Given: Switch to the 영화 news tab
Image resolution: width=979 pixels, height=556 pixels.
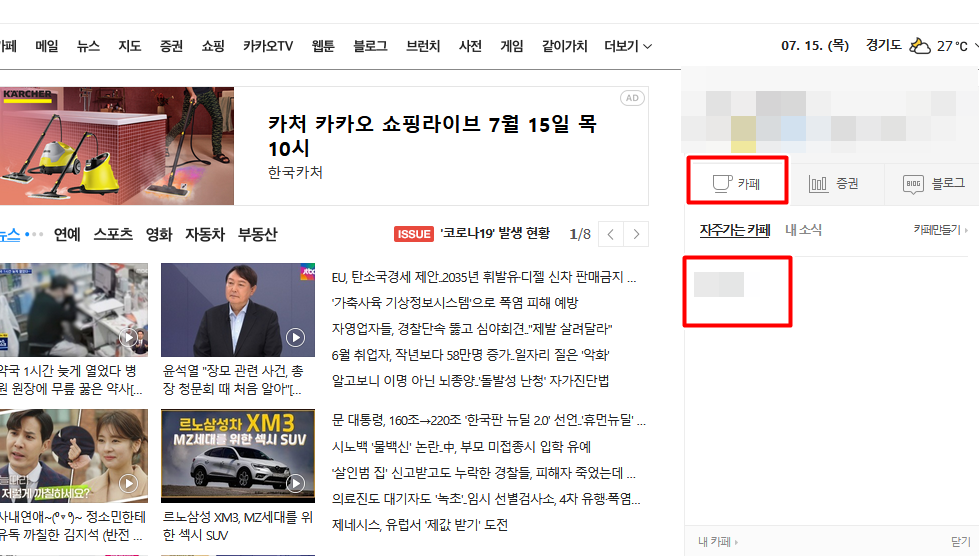Looking at the screenshot, I should tap(159, 235).
